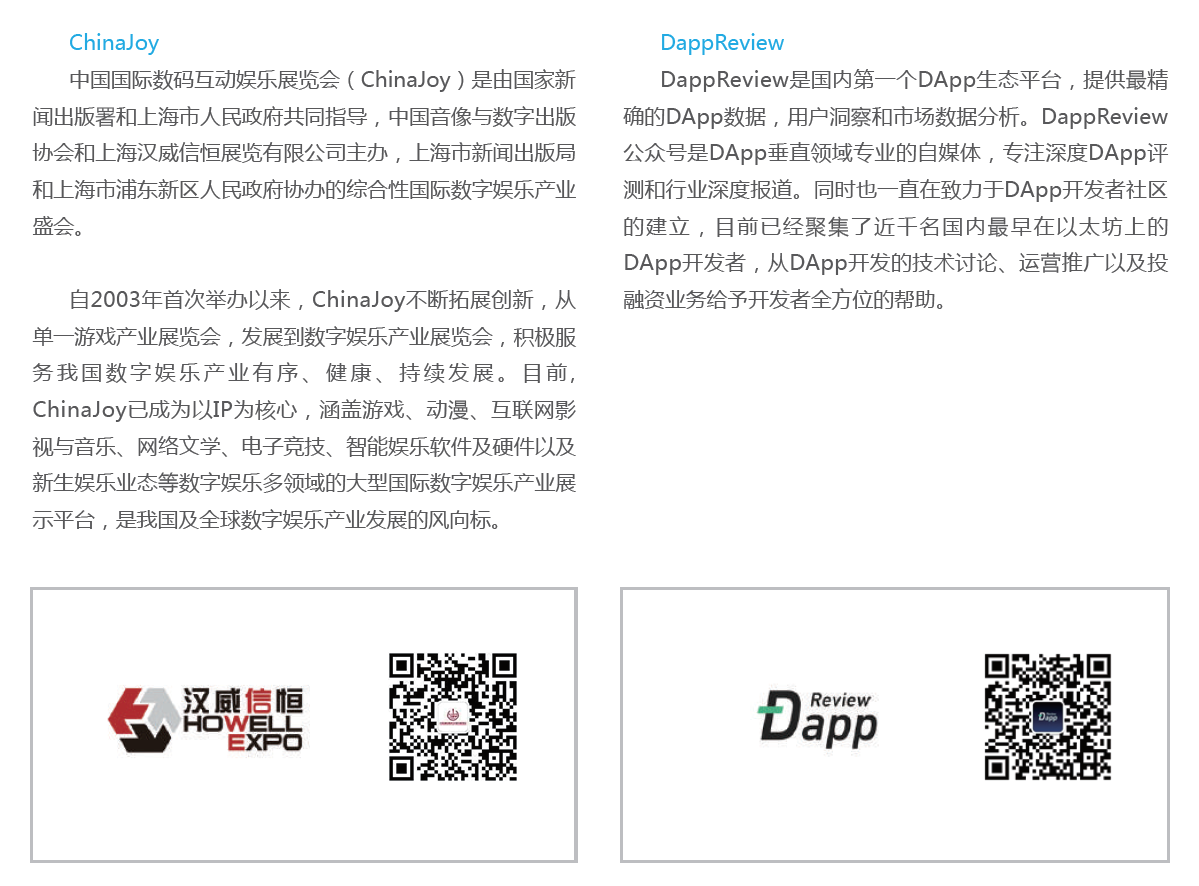Click the paragraph starting with 中国国际数码互动娱乐展览会
This screenshot has height=886, width=1199.
pyautogui.click(x=304, y=153)
